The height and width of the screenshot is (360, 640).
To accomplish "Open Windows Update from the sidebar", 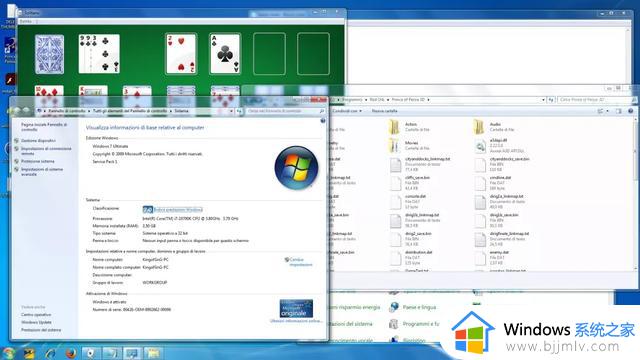I will (x=36, y=322).
